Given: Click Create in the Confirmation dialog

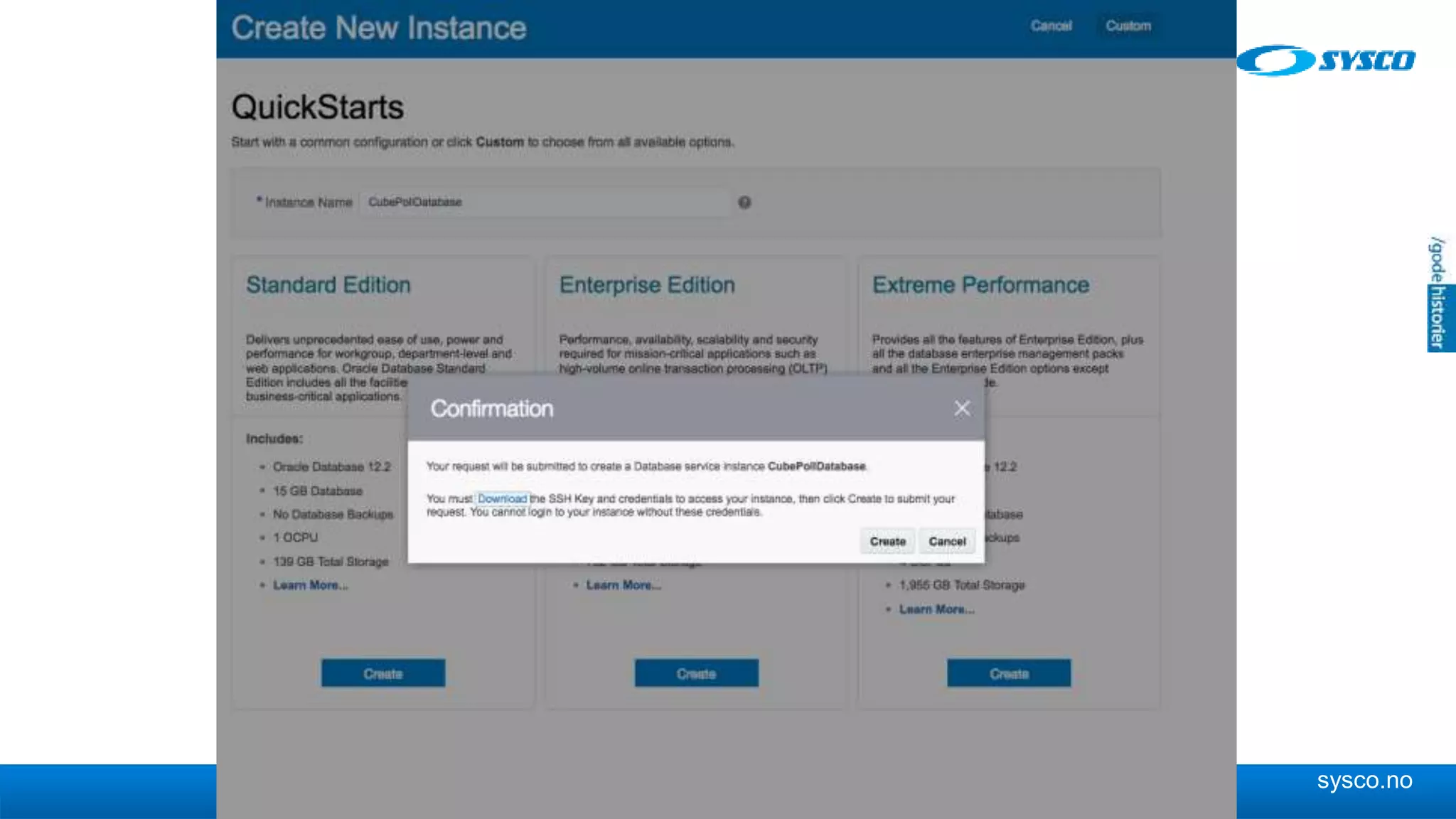Looking at the screenshot, I should (887, 541).
